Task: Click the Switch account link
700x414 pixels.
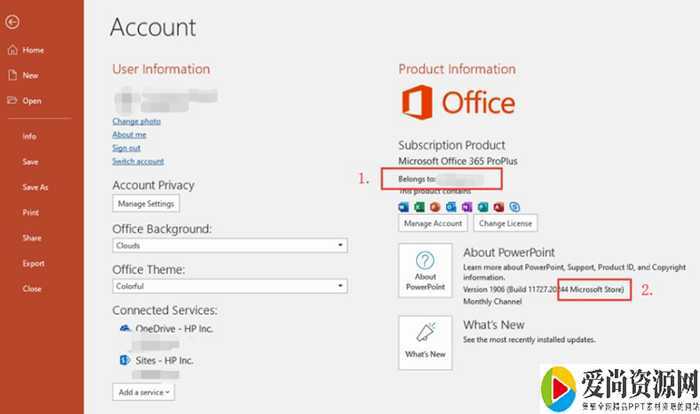Action: click(138, 161)
